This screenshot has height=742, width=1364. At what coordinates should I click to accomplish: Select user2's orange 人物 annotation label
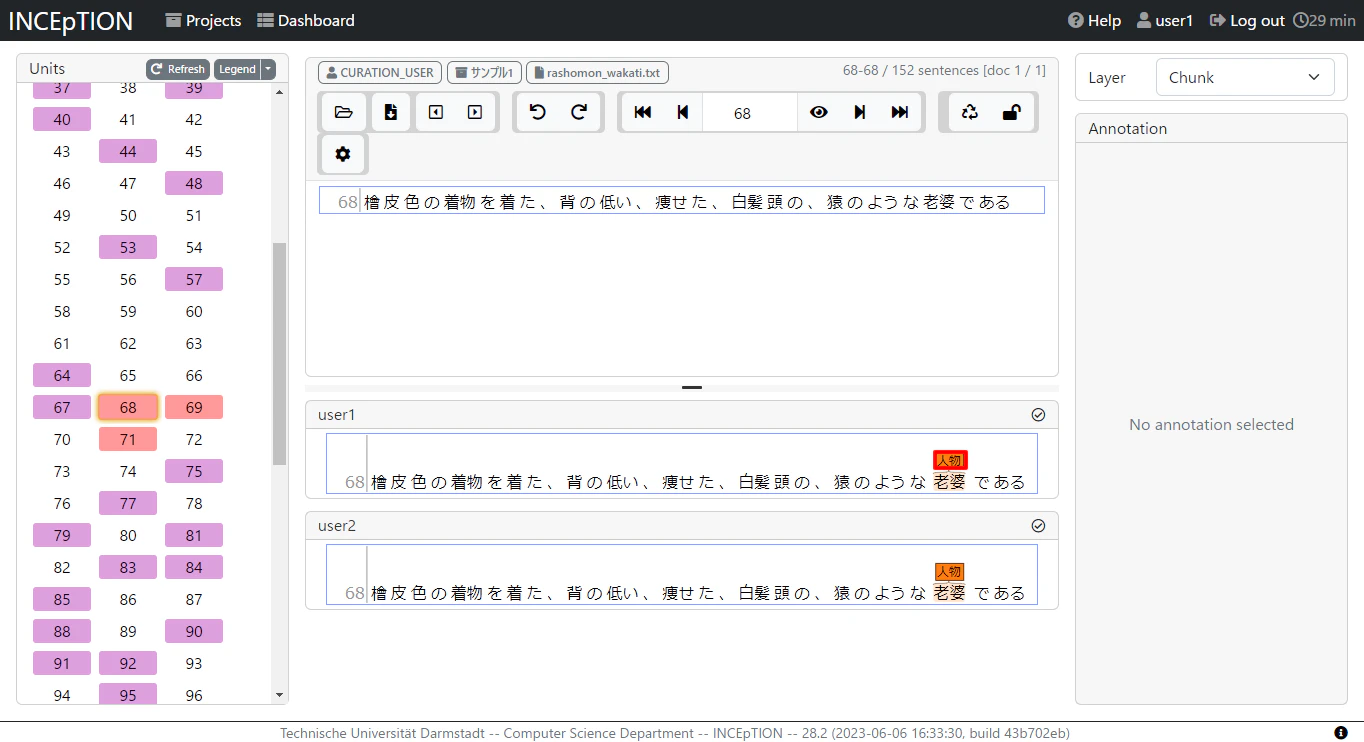coord(950,572)
